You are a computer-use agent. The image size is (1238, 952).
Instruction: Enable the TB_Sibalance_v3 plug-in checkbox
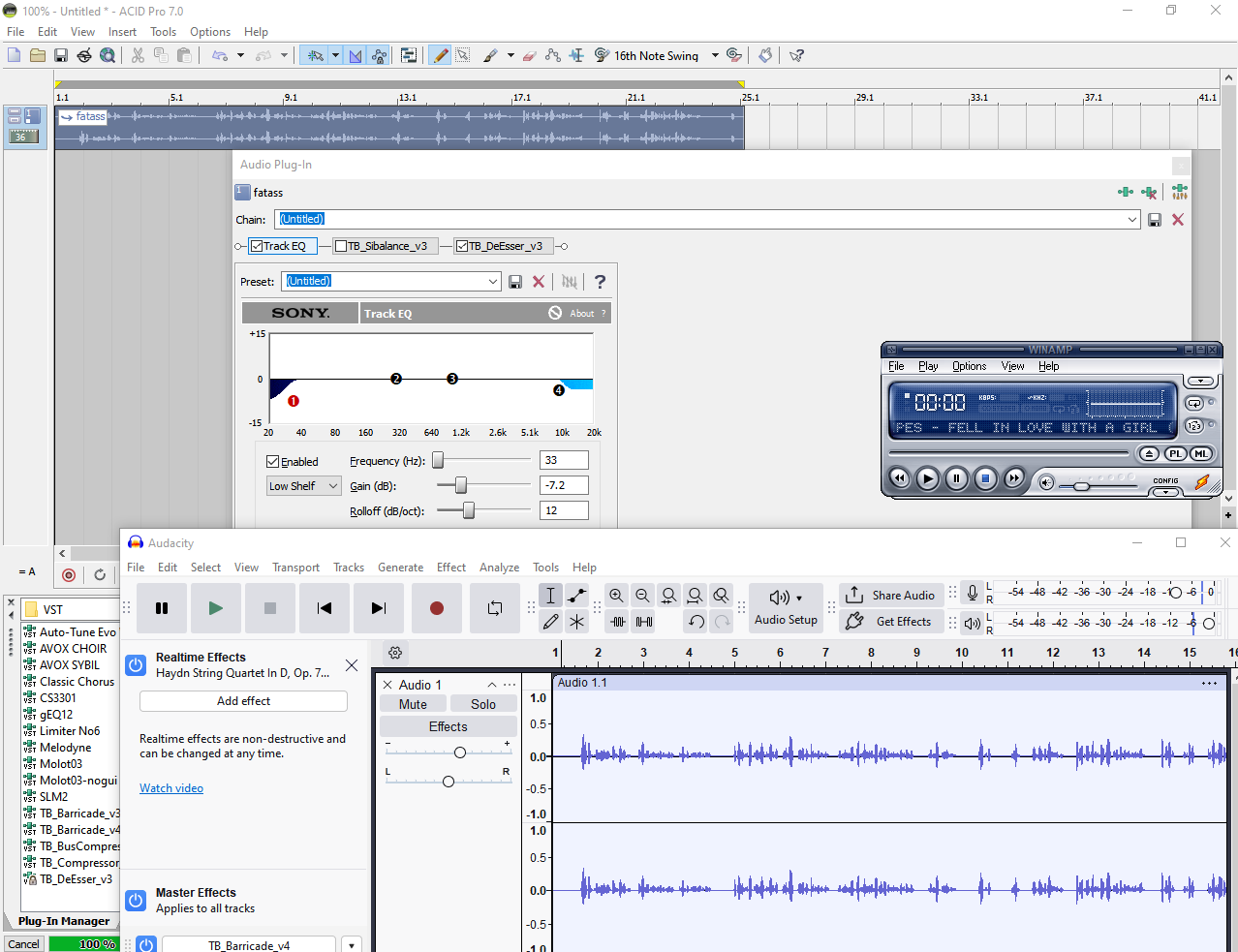click(x=341, y=246)
